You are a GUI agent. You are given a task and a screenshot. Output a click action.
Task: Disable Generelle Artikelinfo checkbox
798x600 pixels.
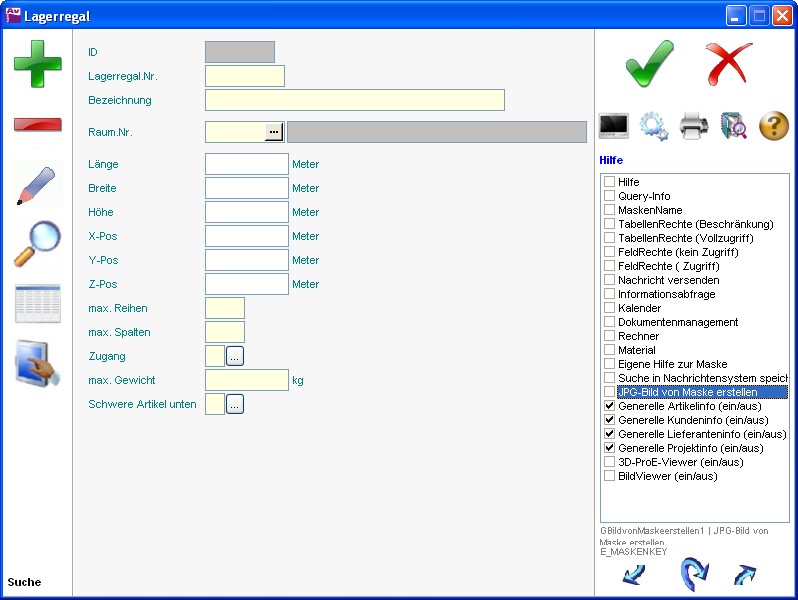point(609,407)
